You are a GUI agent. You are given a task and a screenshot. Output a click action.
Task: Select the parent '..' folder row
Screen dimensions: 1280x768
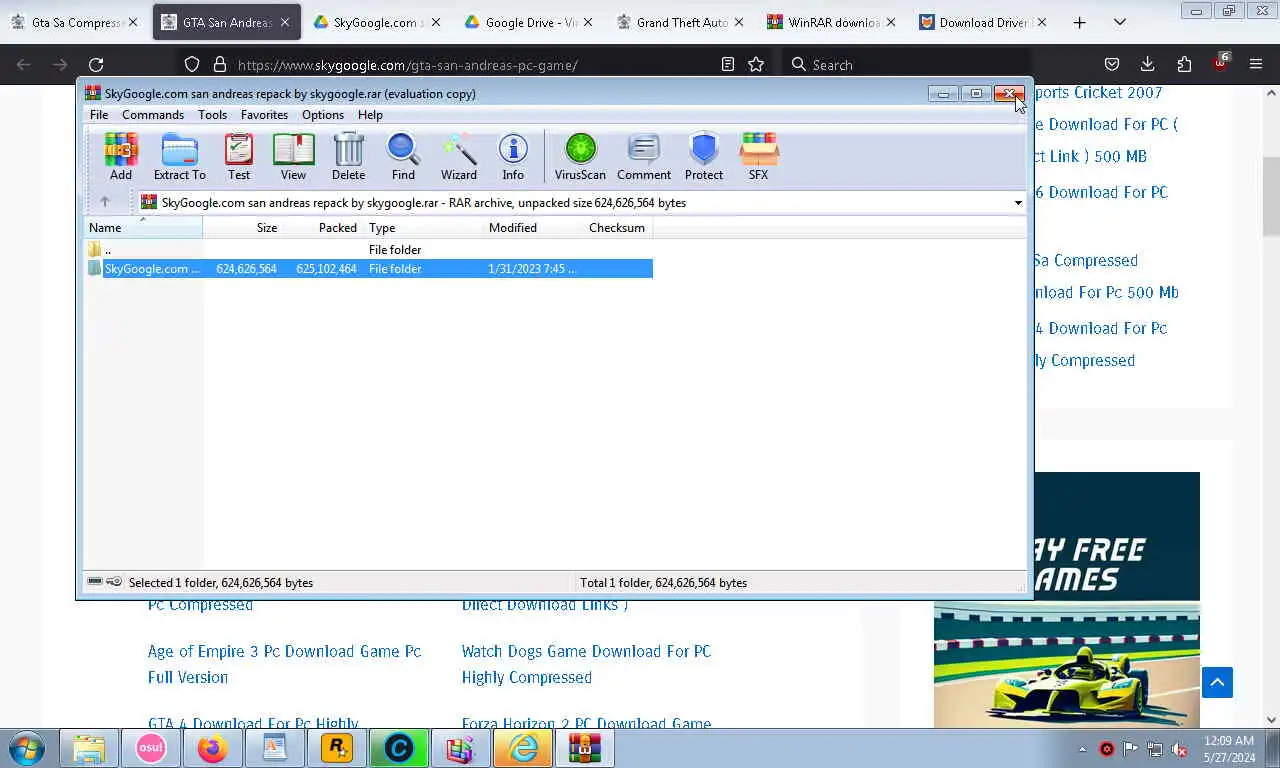coord(368,249)
